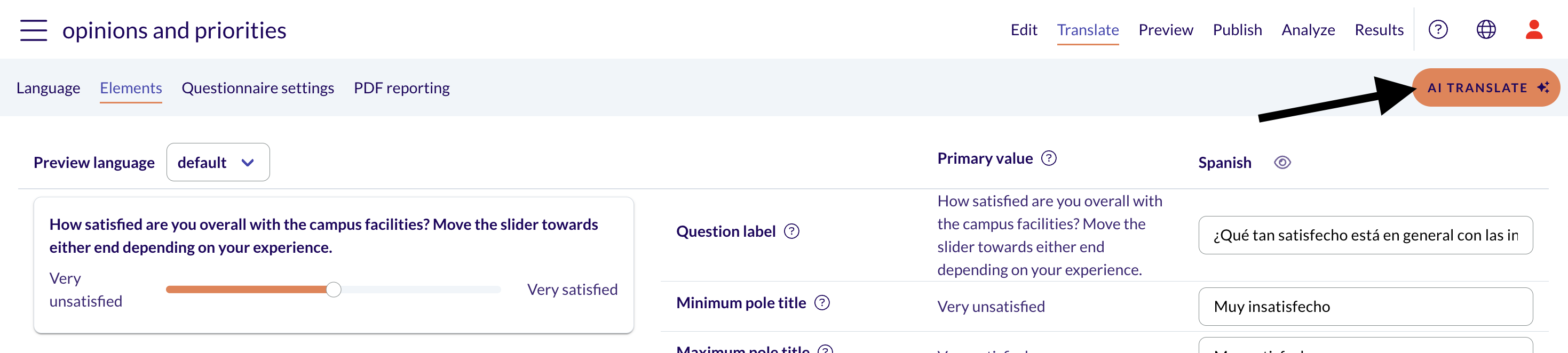Open the user profile icon

tap(1534, 29)
